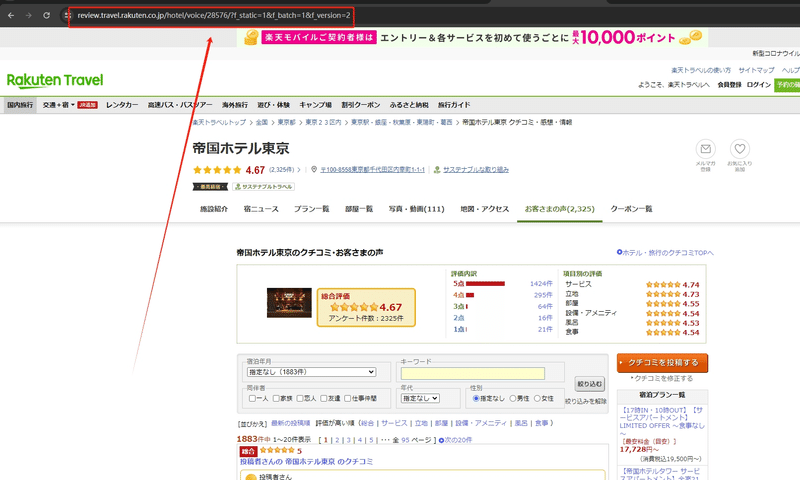Click 次の20件 pagination link
Screen dimensions: 800x480
tap(456, 440)
